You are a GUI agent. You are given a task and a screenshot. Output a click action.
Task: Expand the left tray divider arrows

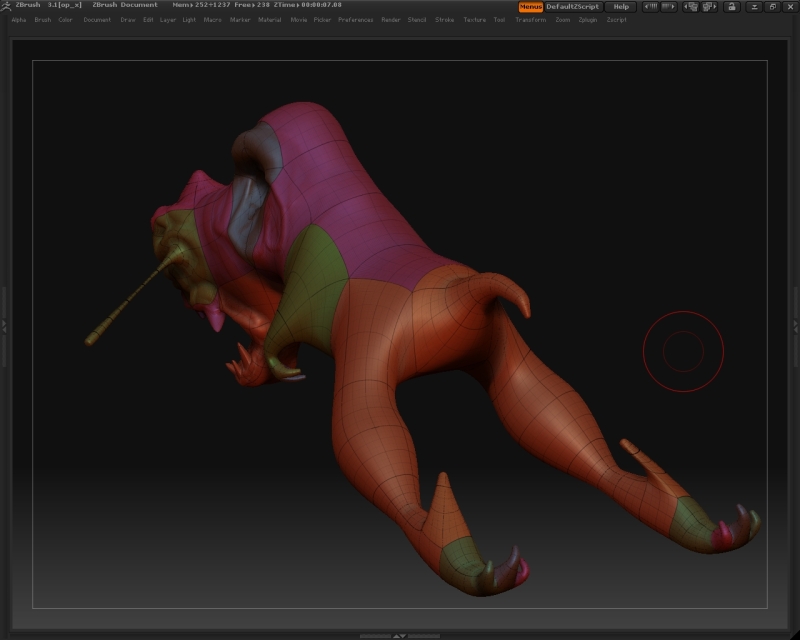point(4,327)
